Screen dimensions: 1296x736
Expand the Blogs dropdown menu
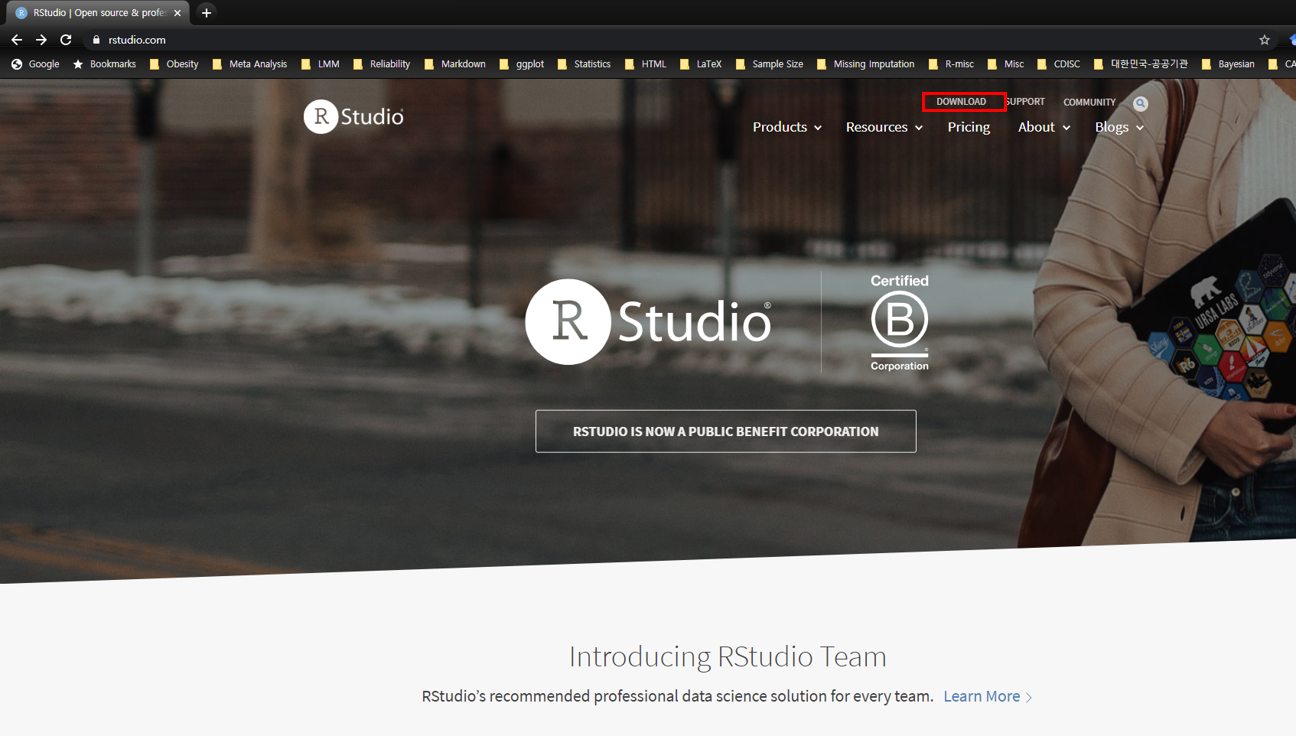coord(1119,127)
